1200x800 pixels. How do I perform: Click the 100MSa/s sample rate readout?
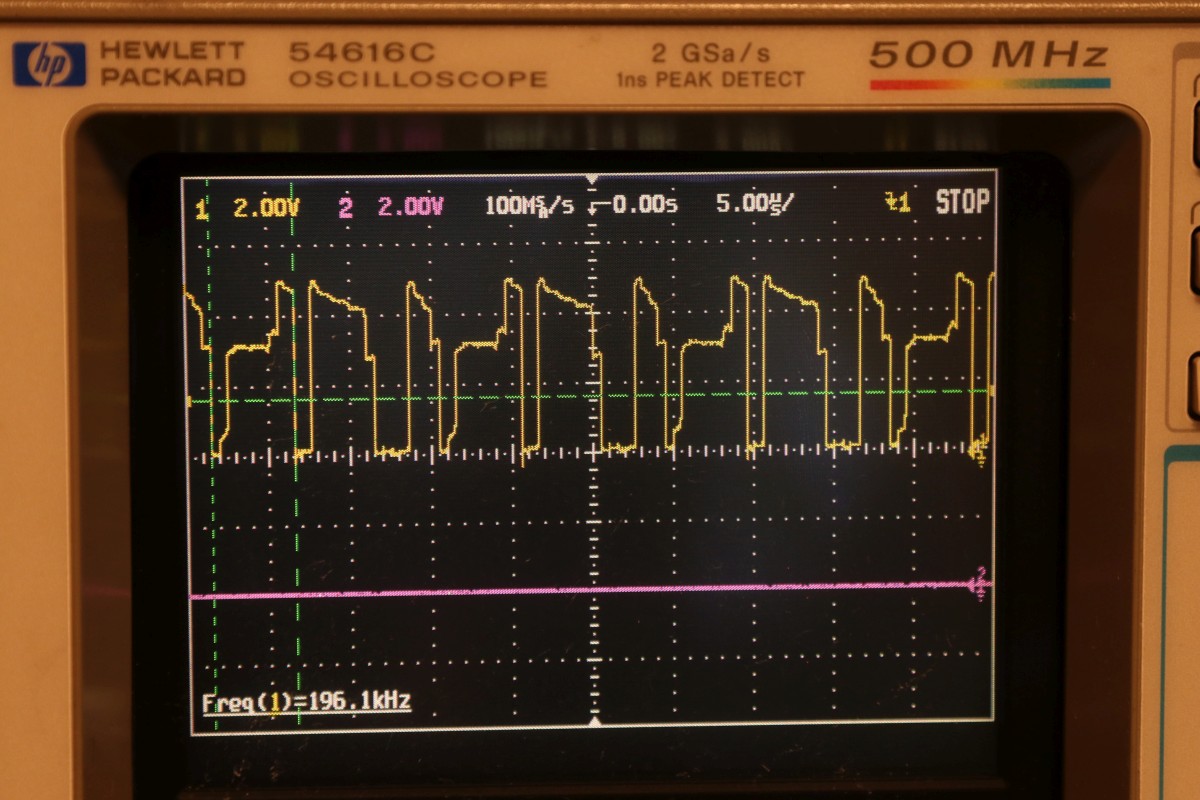(x=530, y=206)
